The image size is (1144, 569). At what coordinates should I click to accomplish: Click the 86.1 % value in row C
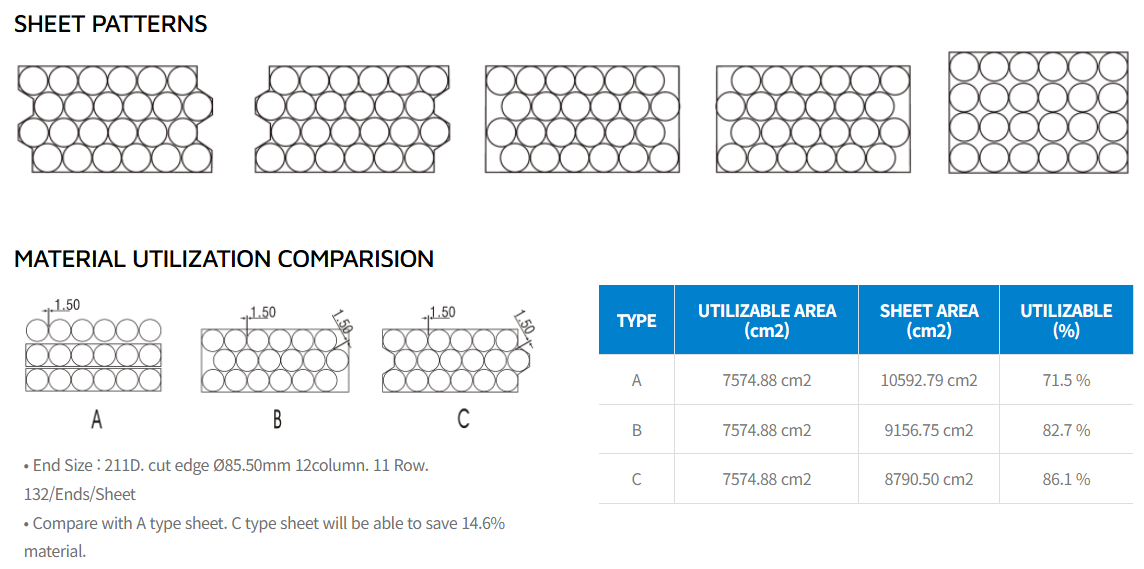[x=1066, y=479]
